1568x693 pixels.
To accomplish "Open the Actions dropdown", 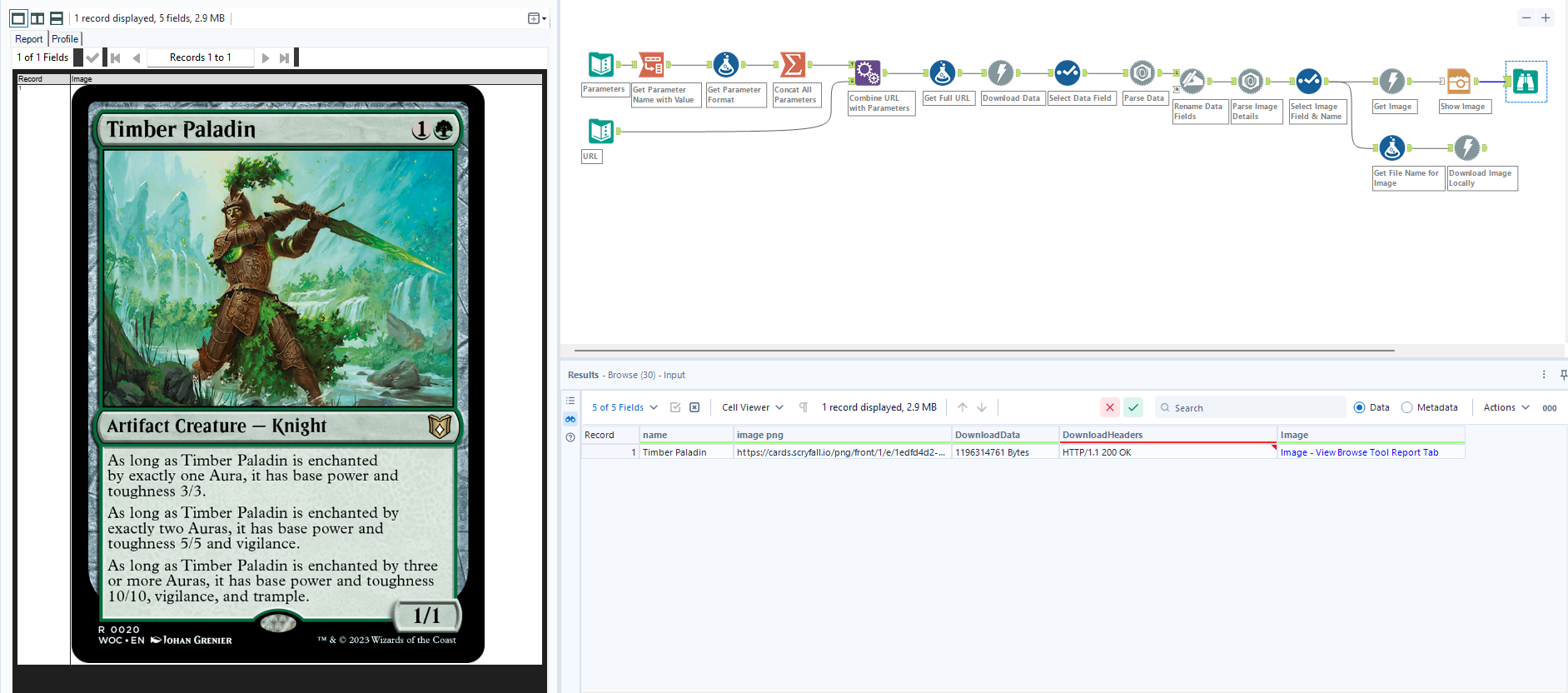I will 1506,407.
